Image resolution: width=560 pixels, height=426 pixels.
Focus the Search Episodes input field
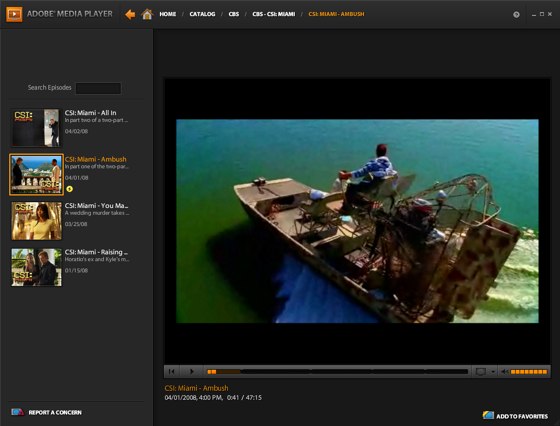[98, 88]
